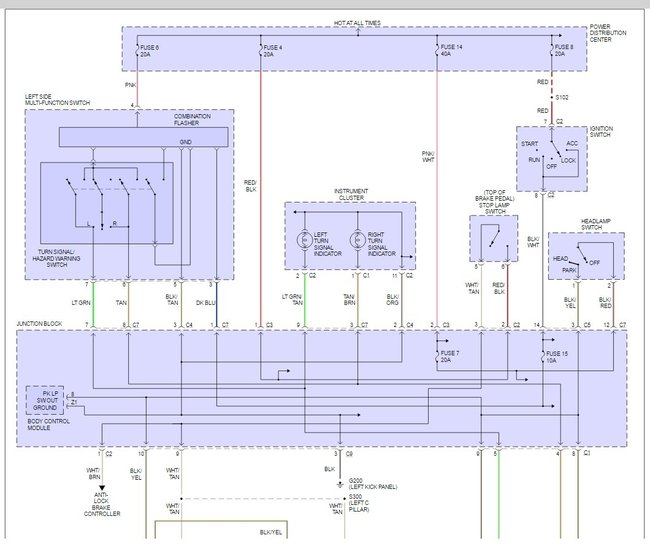Click RED/BLK label under stop lamp switch
Image resolution: width=650 pixels, height=546 pixels.
[x=498, y=289]
